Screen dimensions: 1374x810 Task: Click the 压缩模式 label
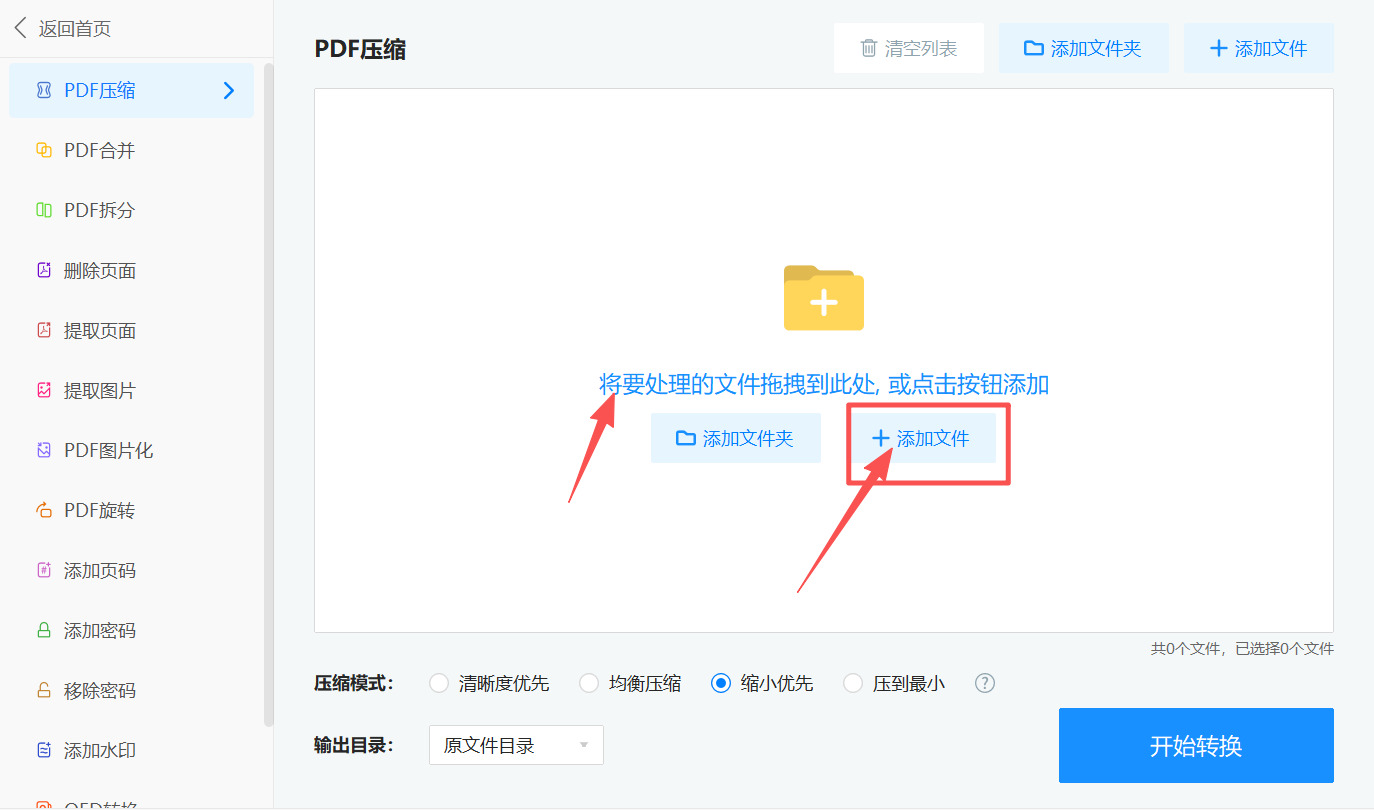coord(354,683)
